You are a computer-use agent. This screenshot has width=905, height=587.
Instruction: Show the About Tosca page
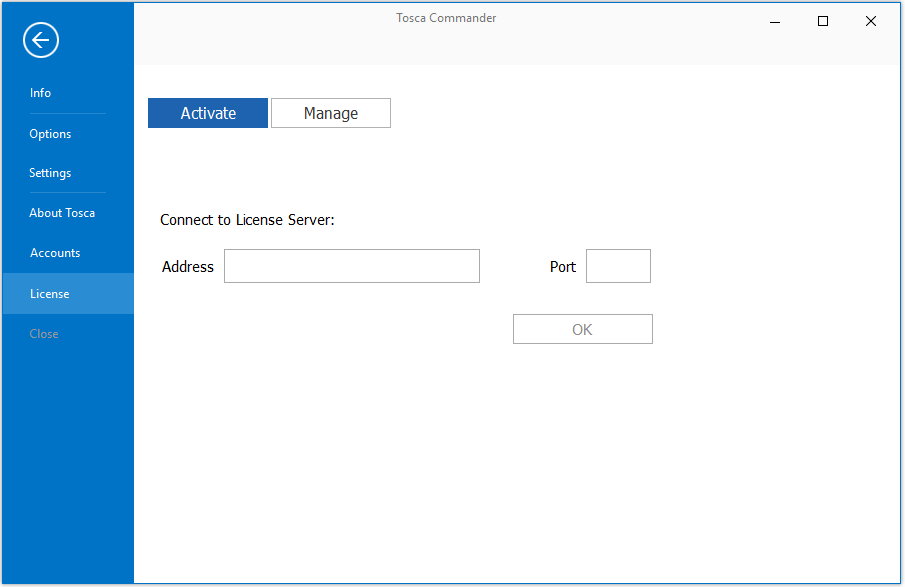62,213
